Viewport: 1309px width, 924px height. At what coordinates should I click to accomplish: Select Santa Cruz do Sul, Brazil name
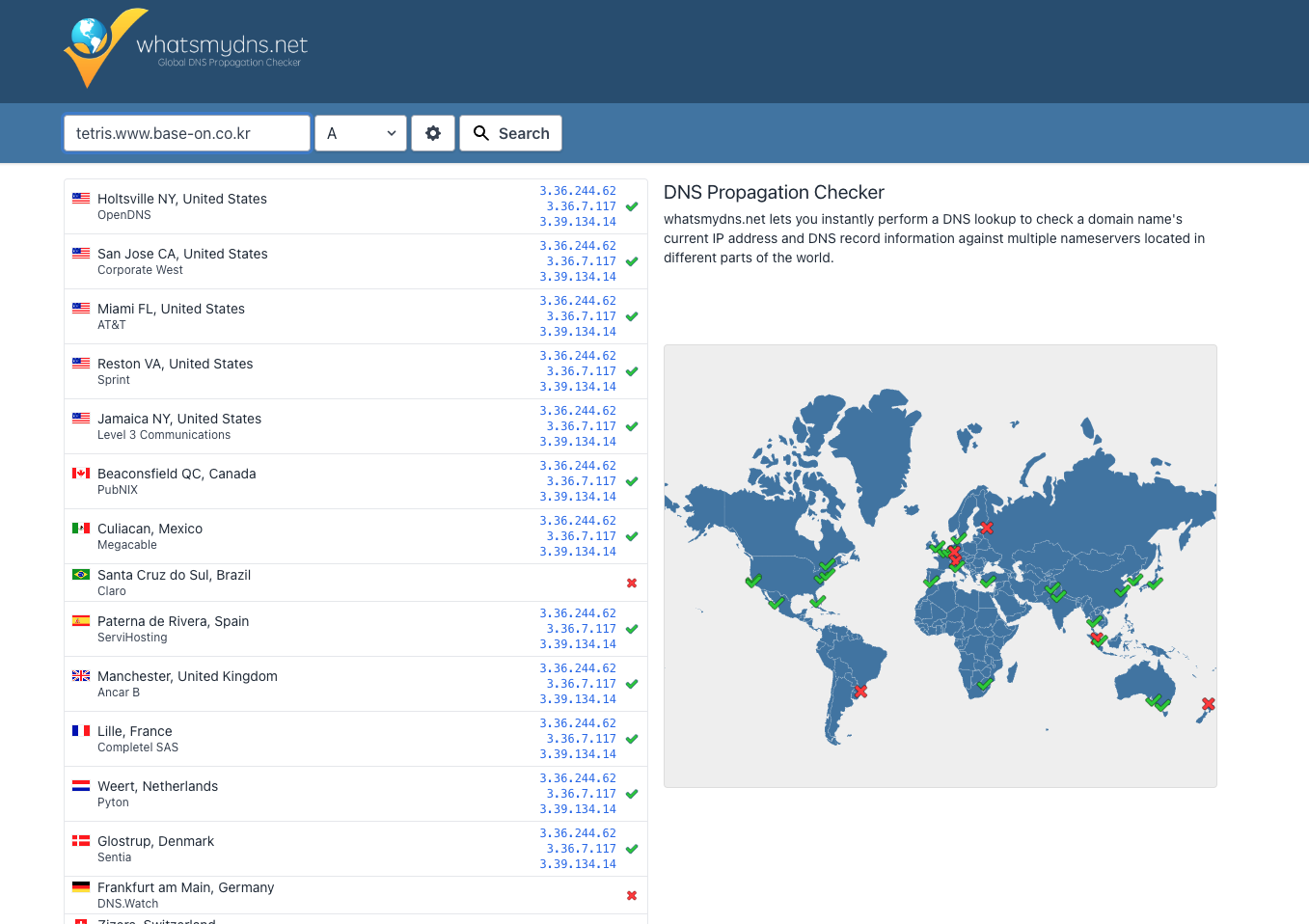click(174, 575)
